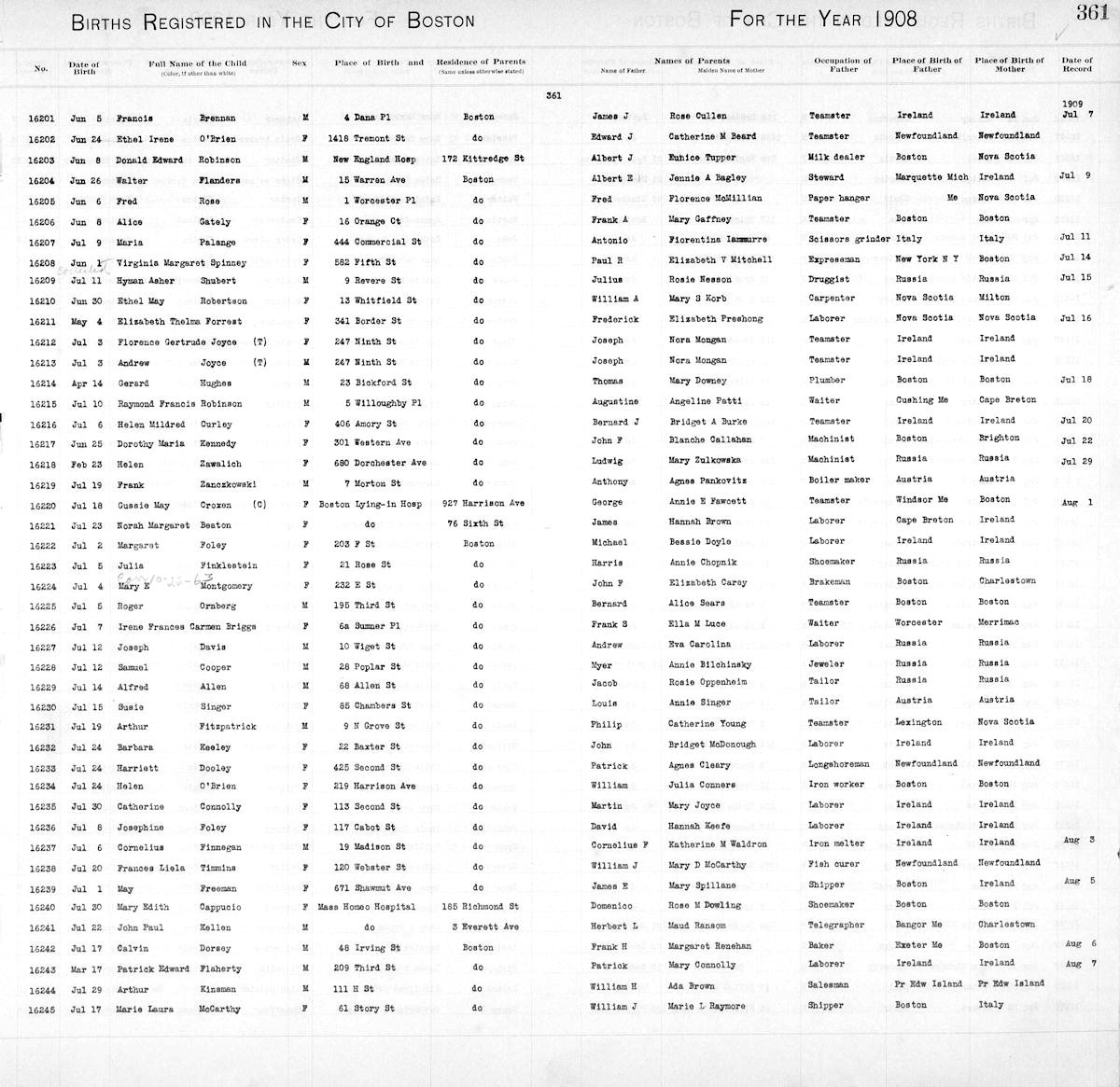Click occupation Druggist

click(x=830, y=279)
